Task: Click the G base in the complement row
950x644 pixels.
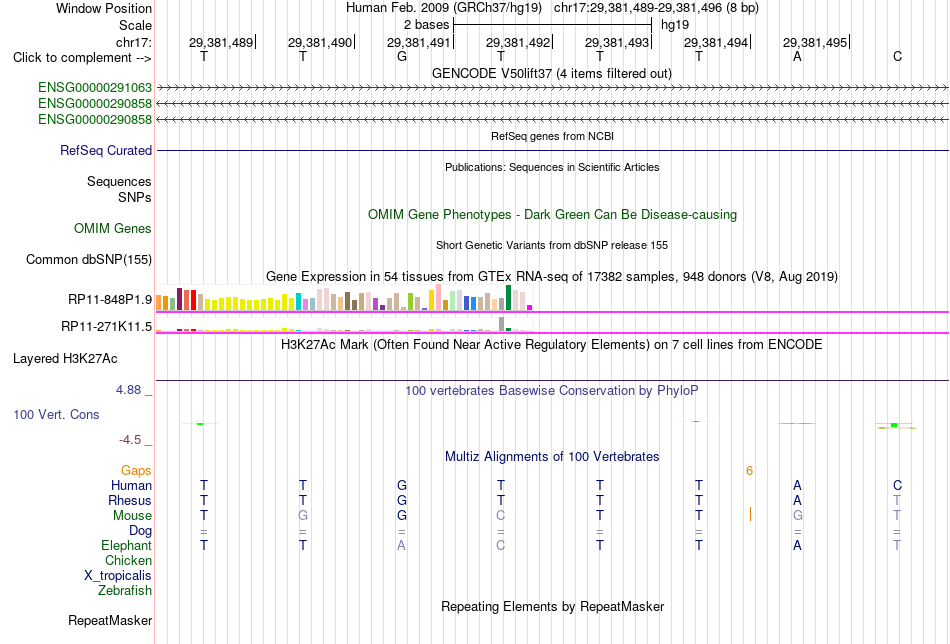Action: (x=402, y=56)
